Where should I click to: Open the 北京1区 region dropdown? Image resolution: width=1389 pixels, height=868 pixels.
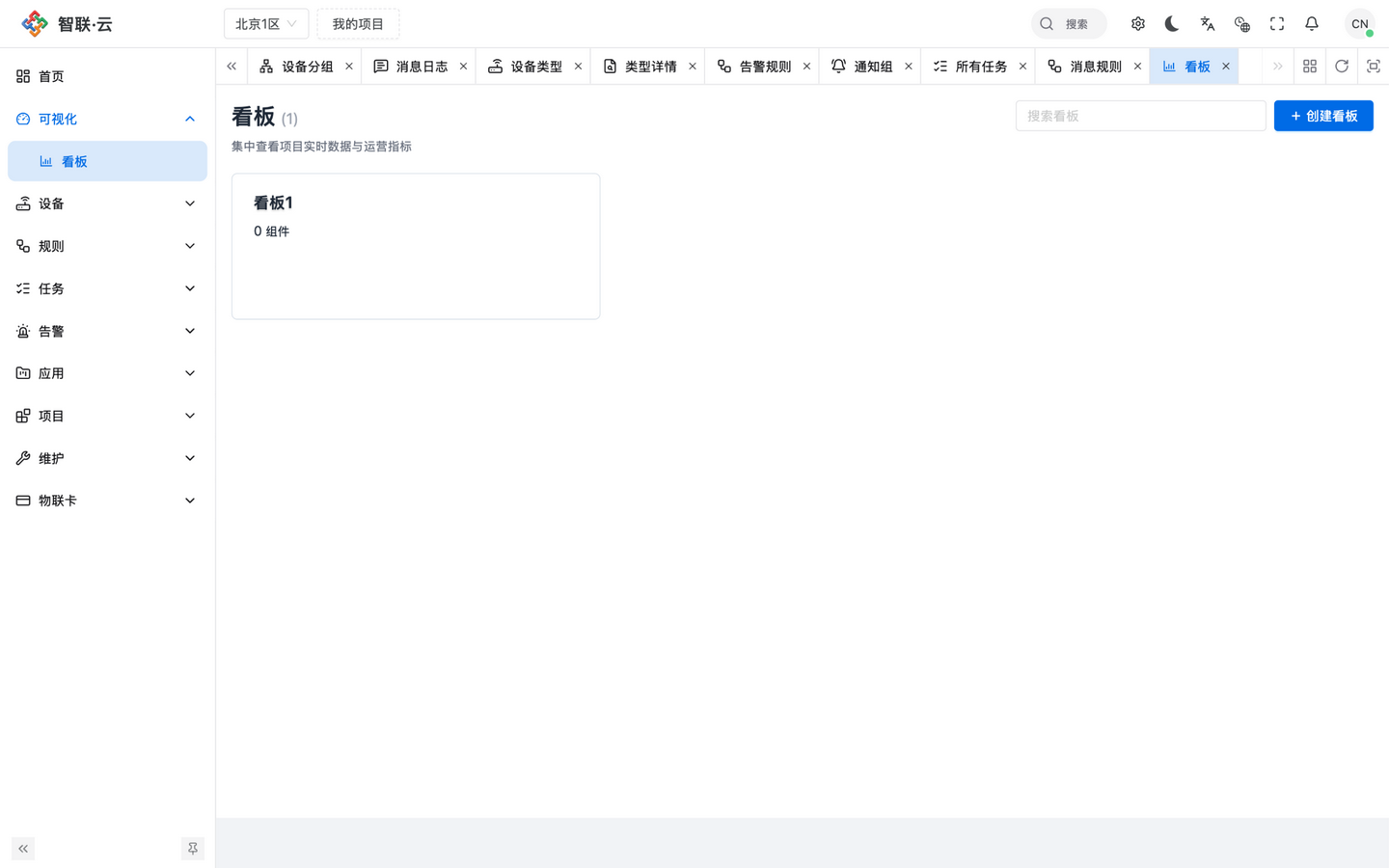[x=266, y=24]
